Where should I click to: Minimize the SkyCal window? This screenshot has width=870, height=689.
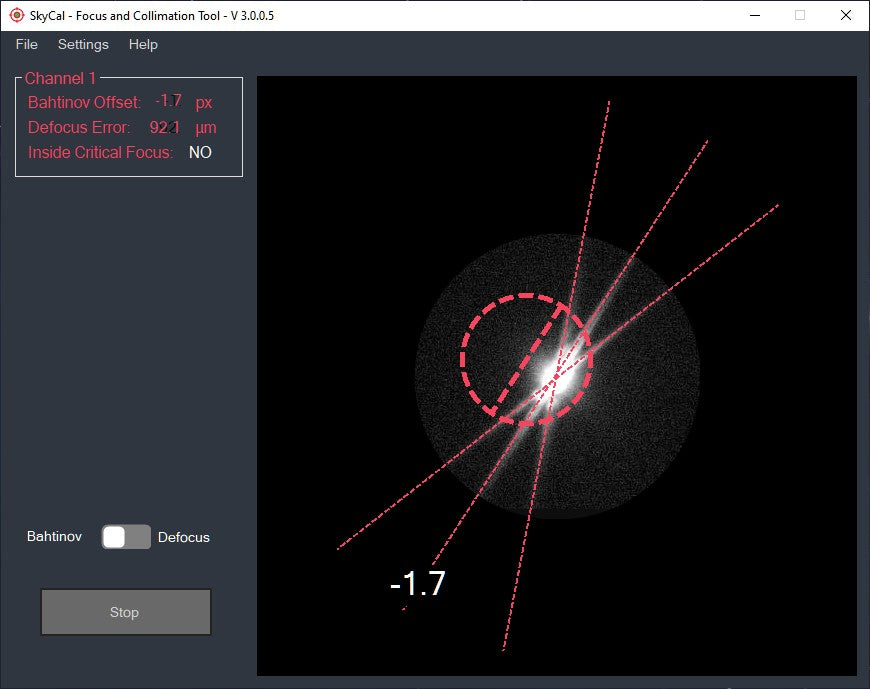click(757, 15)
